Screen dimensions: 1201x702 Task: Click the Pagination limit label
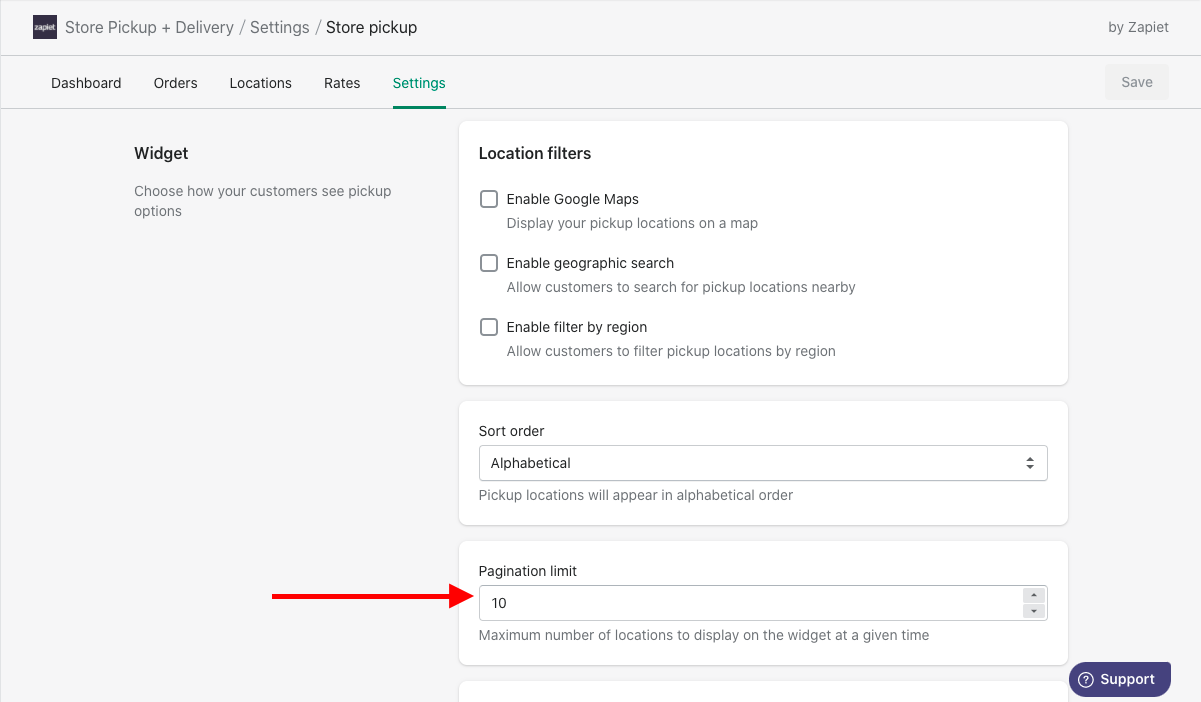pos(528,571)
